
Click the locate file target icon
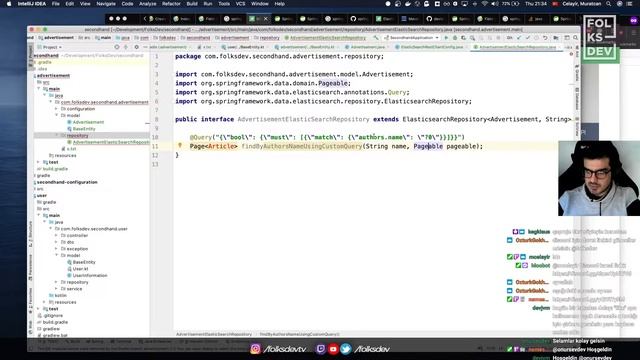coord(117,47)
